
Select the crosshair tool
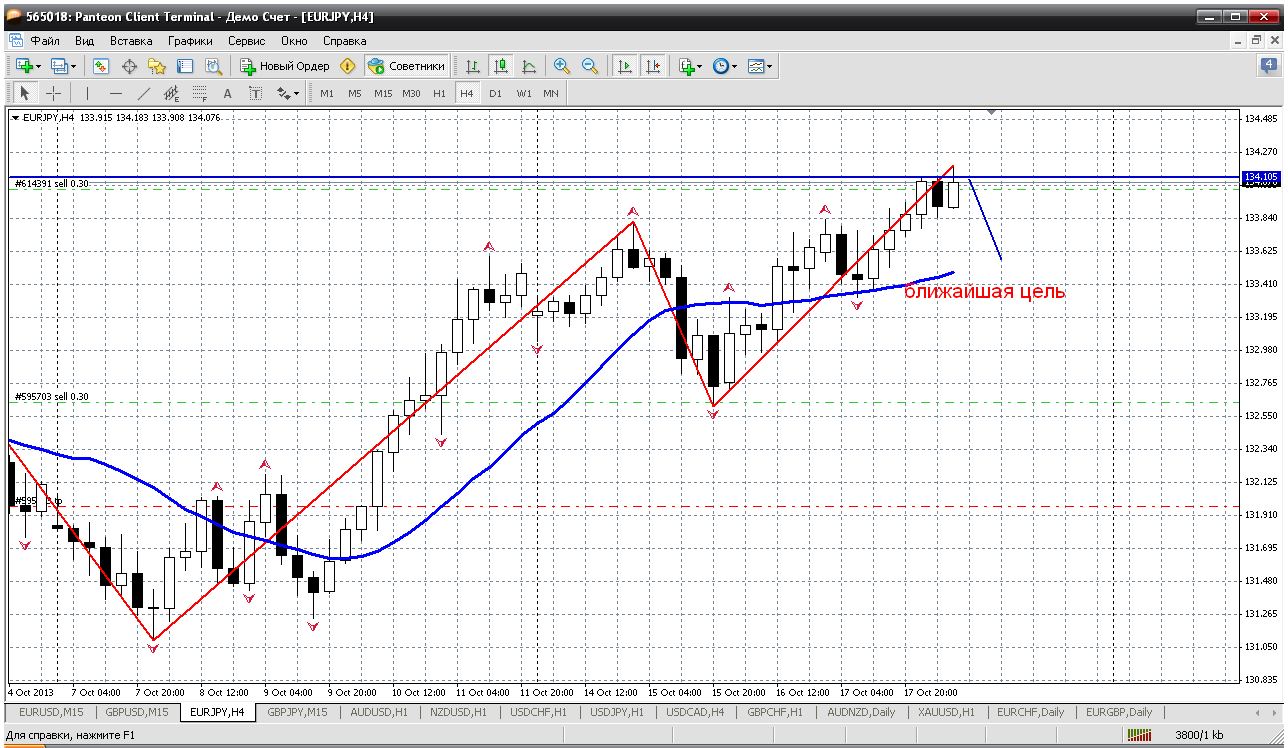click(x=53, y=93)
